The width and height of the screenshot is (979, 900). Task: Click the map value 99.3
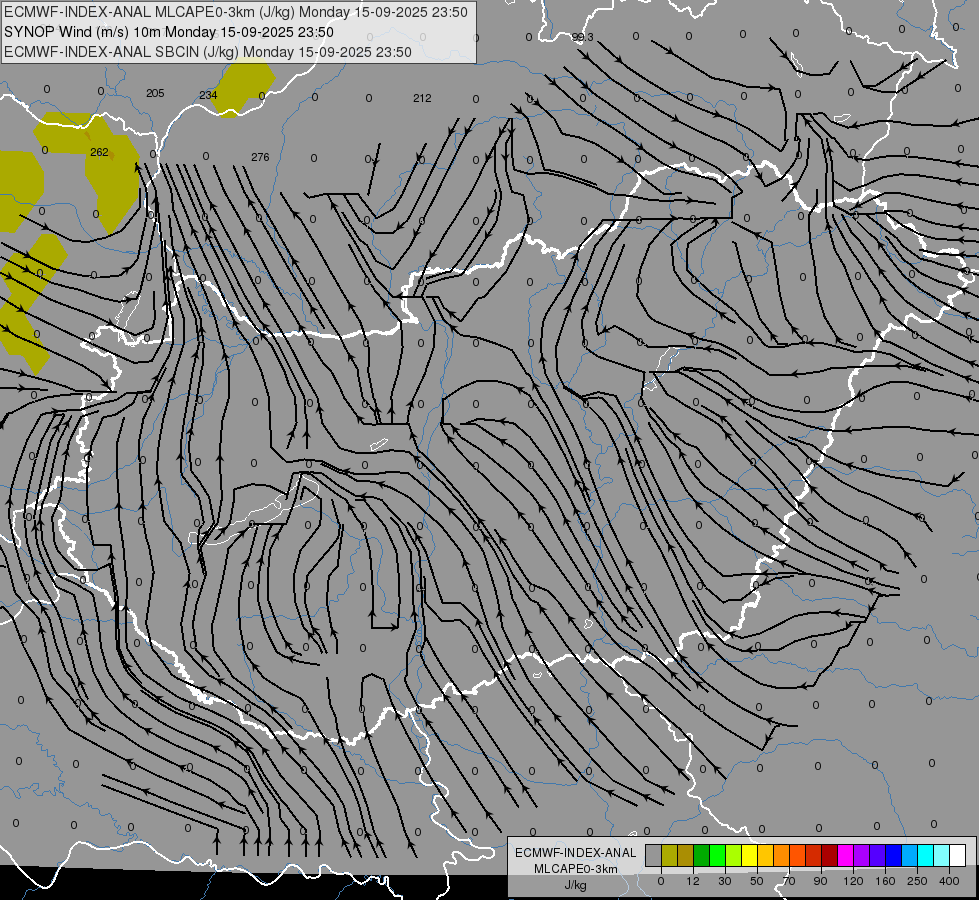[x=583, y=37]
